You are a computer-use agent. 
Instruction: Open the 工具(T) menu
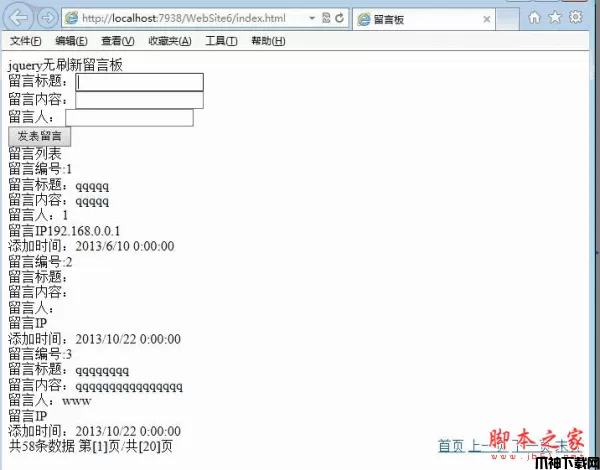pyautogui.click(x=221, y=41)
